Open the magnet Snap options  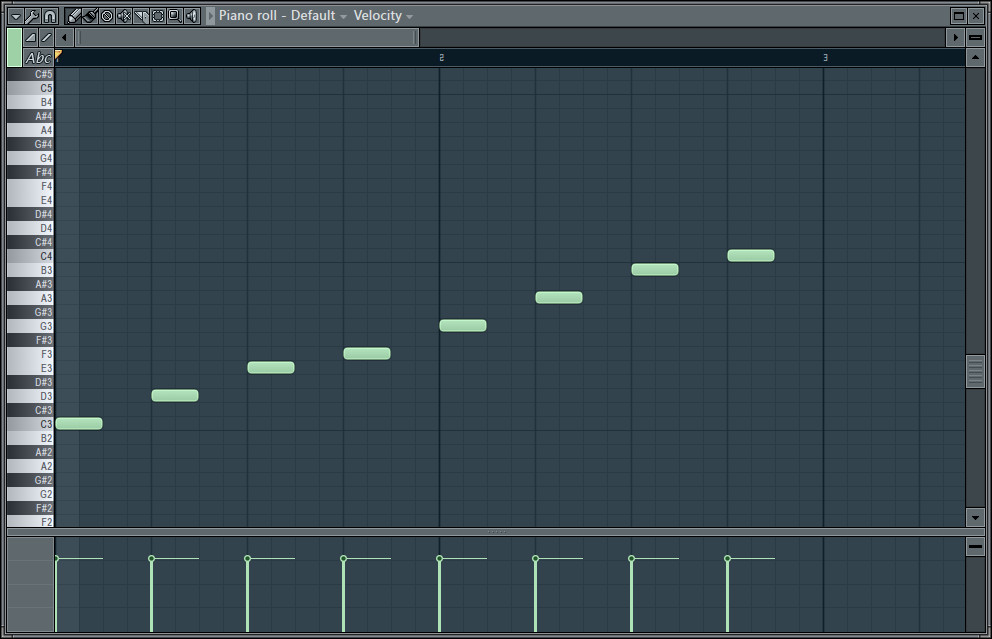tap(50, 16)
